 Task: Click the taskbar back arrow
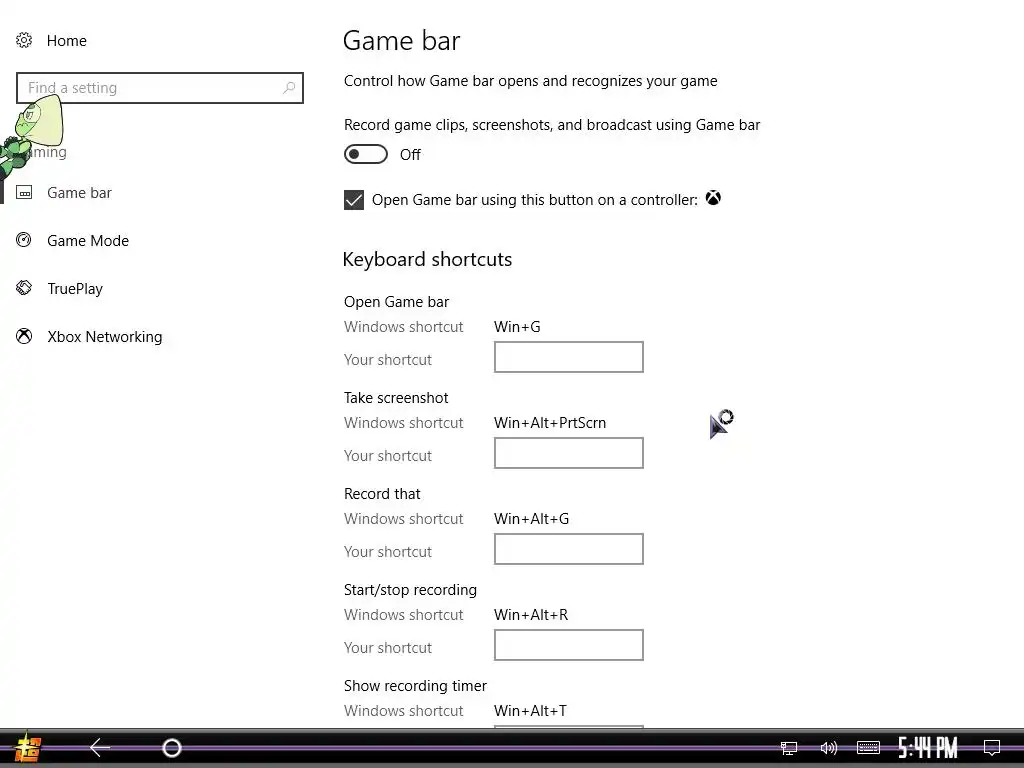[x=100, y=747]
